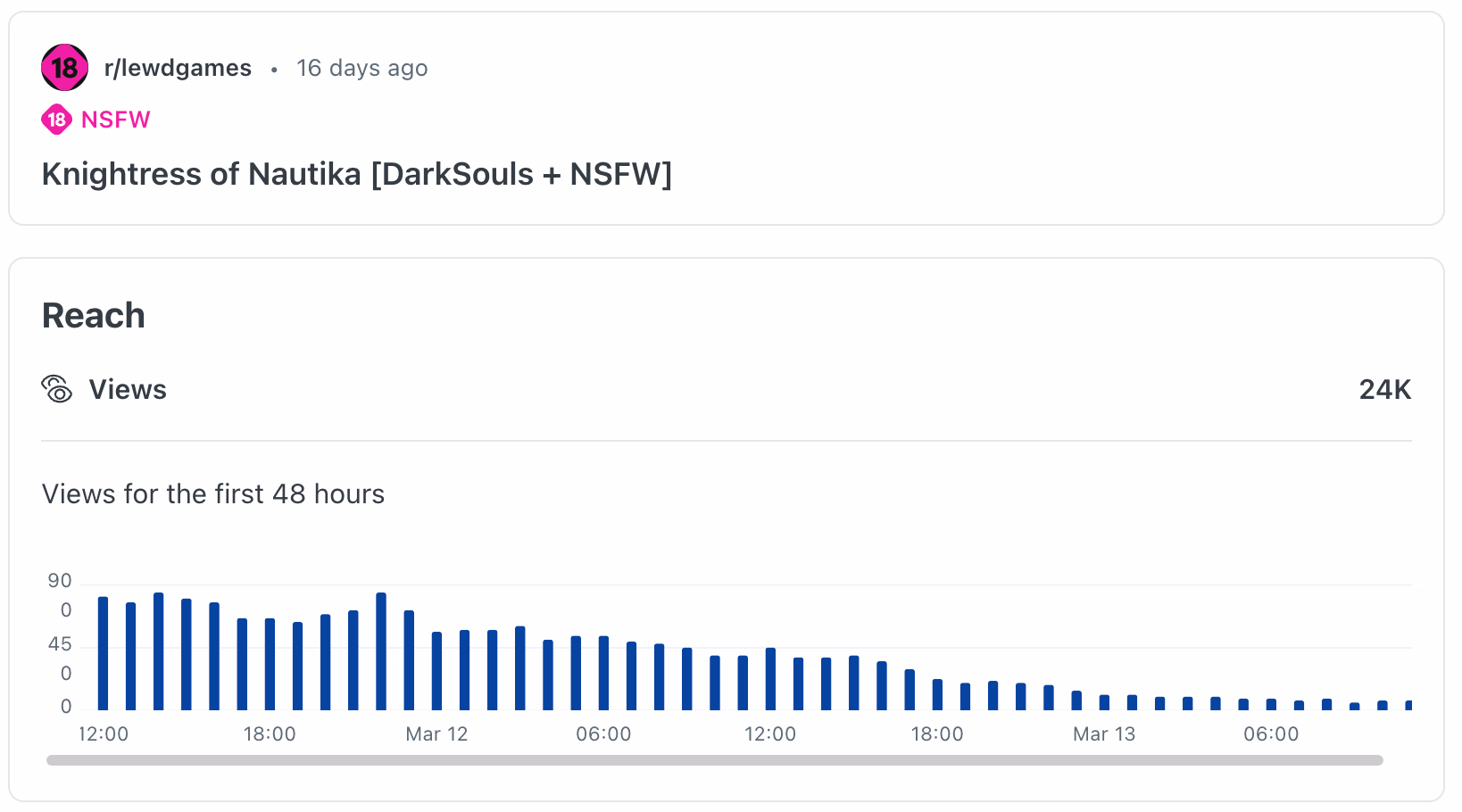Click the Mar 13 axis label
This screenshot has height=812, width=1462.
[1104, 734]
